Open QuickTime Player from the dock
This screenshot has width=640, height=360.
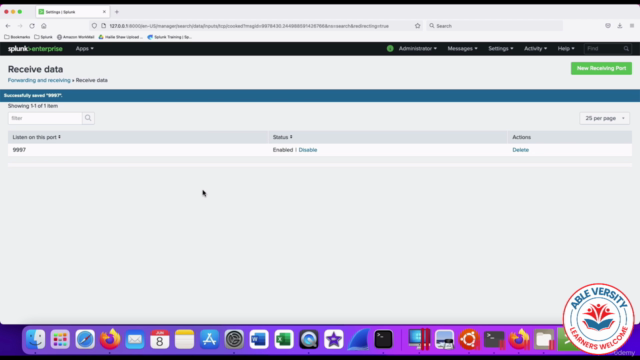pos(309,340)
